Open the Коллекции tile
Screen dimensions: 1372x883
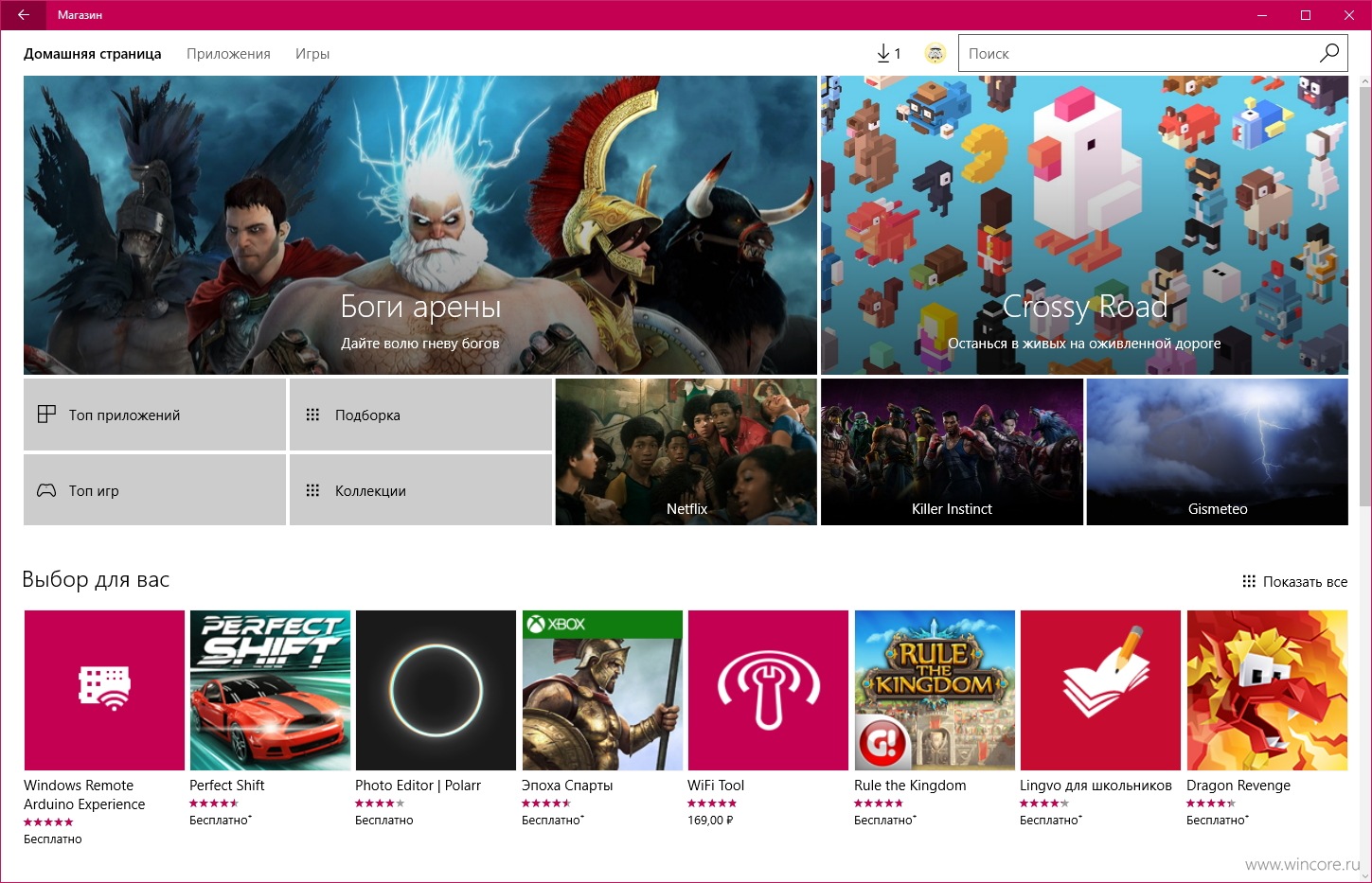420,490
